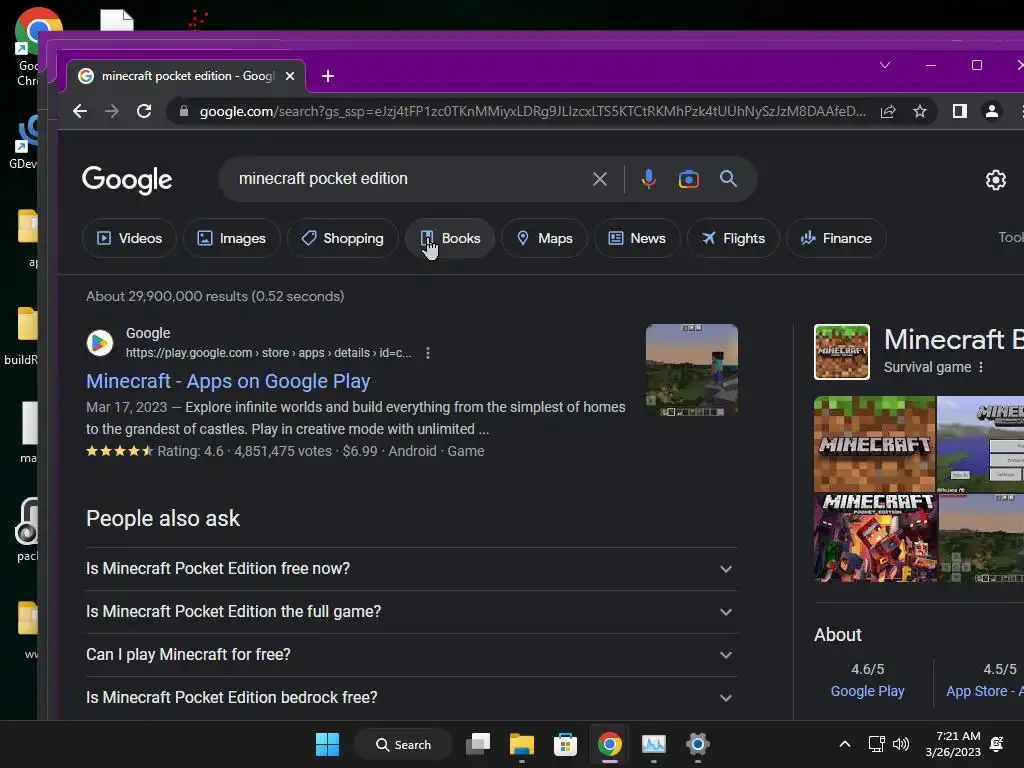This screenshot has width=1024, height=768.
Task: Click the play.google.com result URL breadcrumb
Action: [x=268, y=353]
